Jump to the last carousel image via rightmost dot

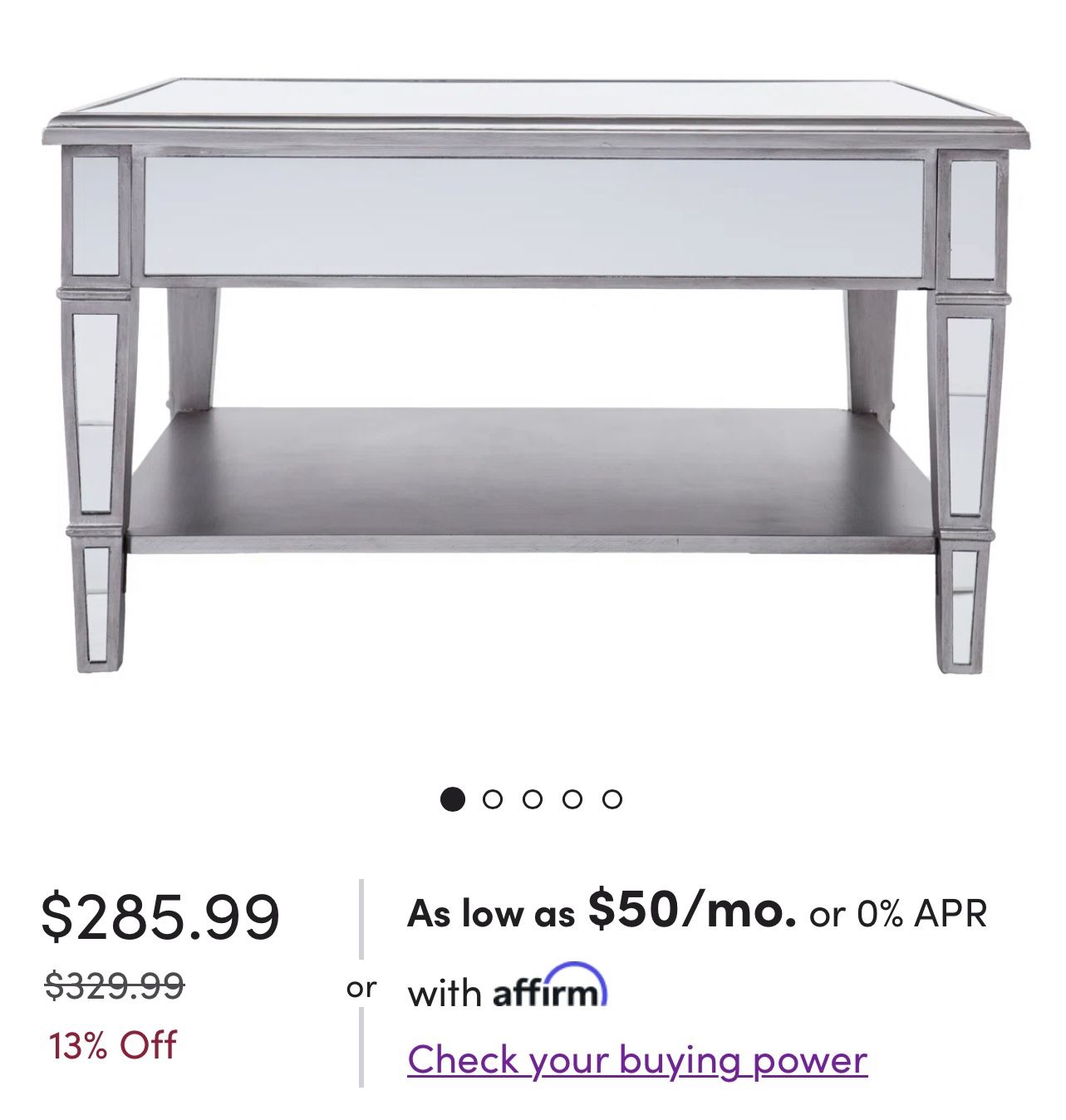point(613,800)
